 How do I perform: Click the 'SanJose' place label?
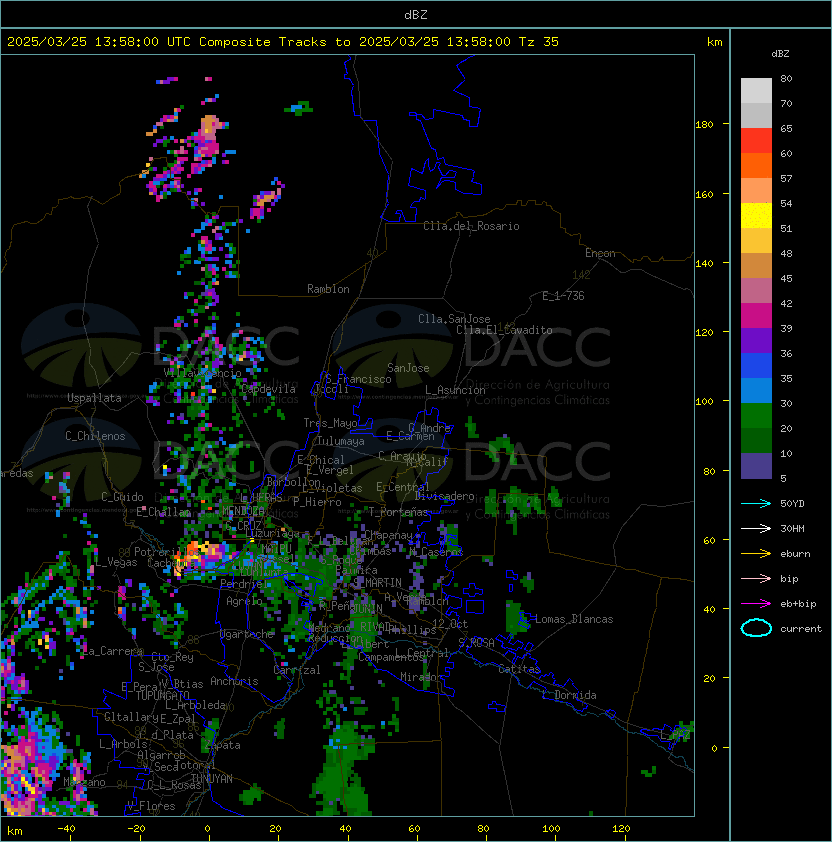coord(408,368)
